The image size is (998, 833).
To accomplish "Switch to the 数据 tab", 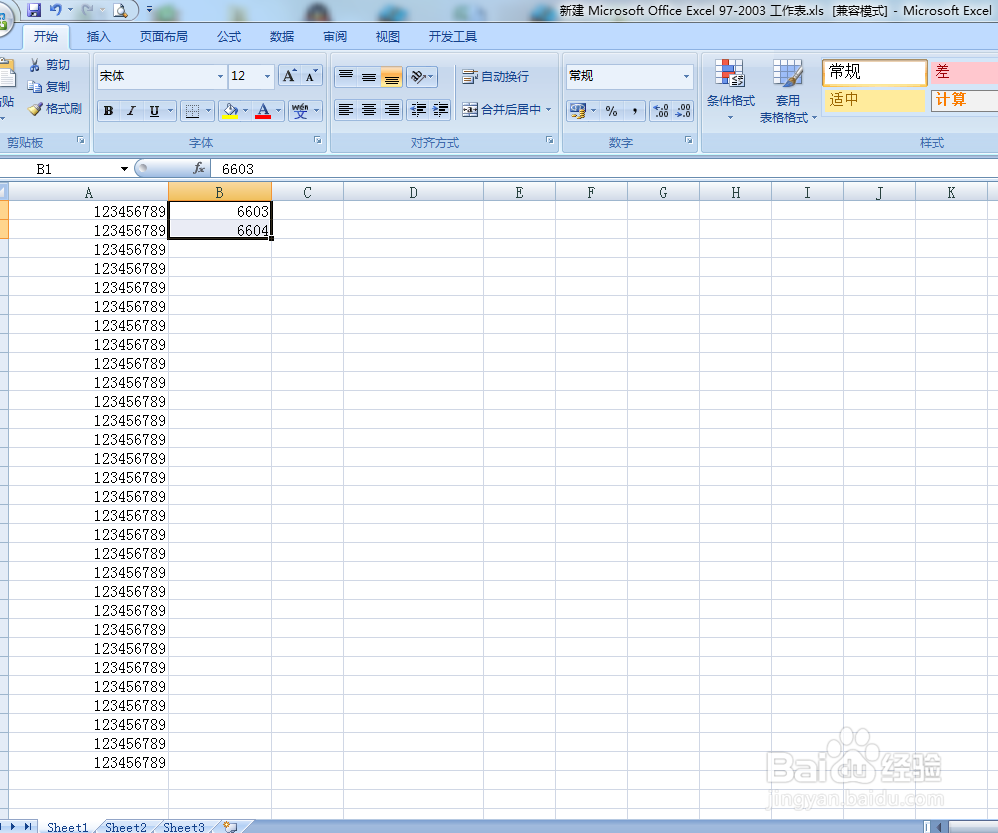I will point(282,37).
